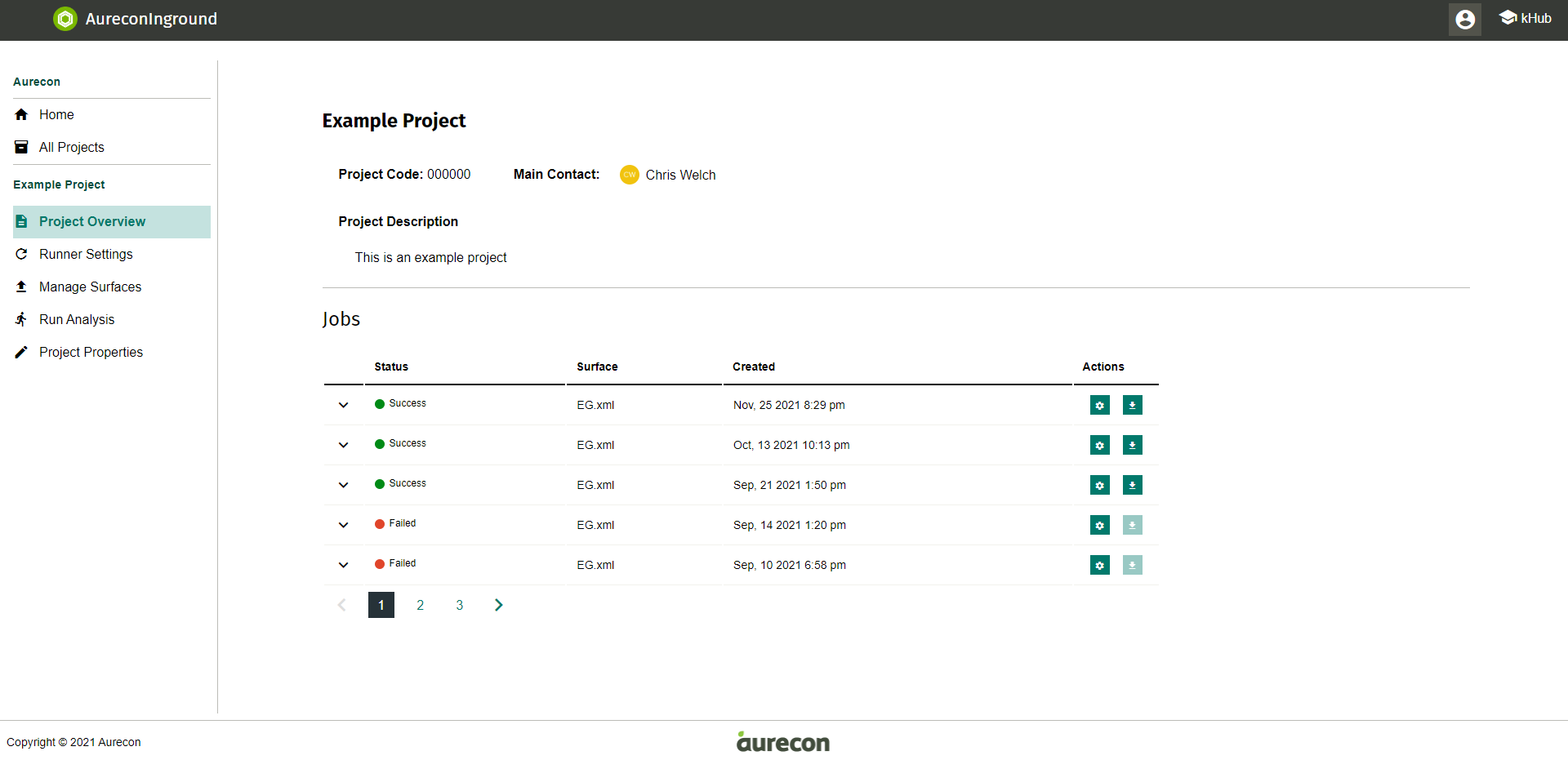Viewport: 1568px width, 760px height.
Task: Open settings for the Nov 25 2021 job
Action: pos(1099,405)
